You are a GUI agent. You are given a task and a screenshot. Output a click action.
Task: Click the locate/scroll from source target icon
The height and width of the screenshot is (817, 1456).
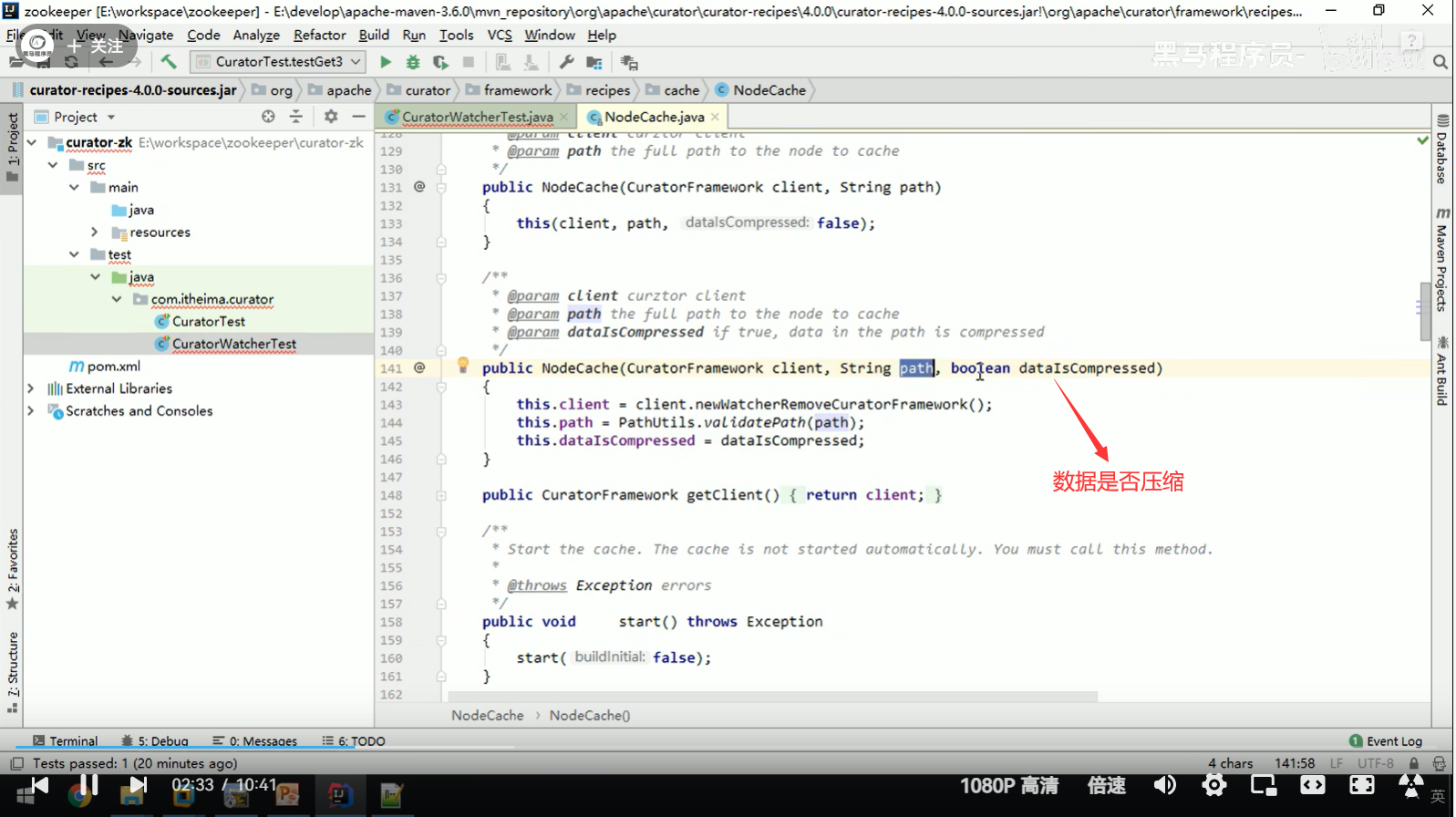[268, 117]
